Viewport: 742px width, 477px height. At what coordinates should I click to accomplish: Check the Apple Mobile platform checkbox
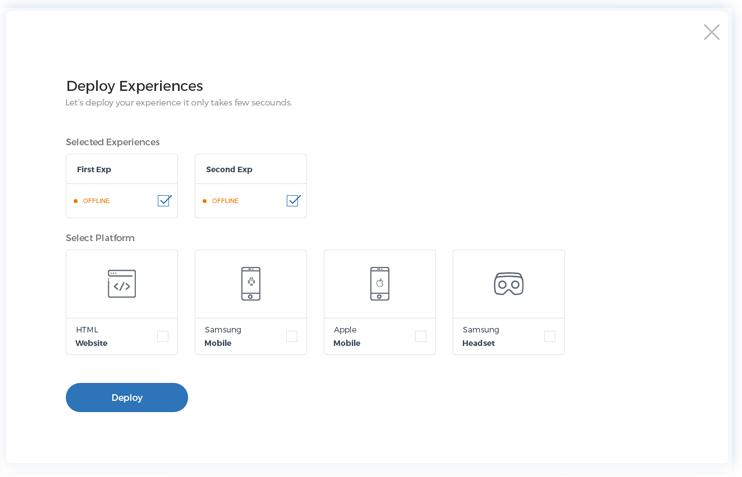tap(421, 336)
